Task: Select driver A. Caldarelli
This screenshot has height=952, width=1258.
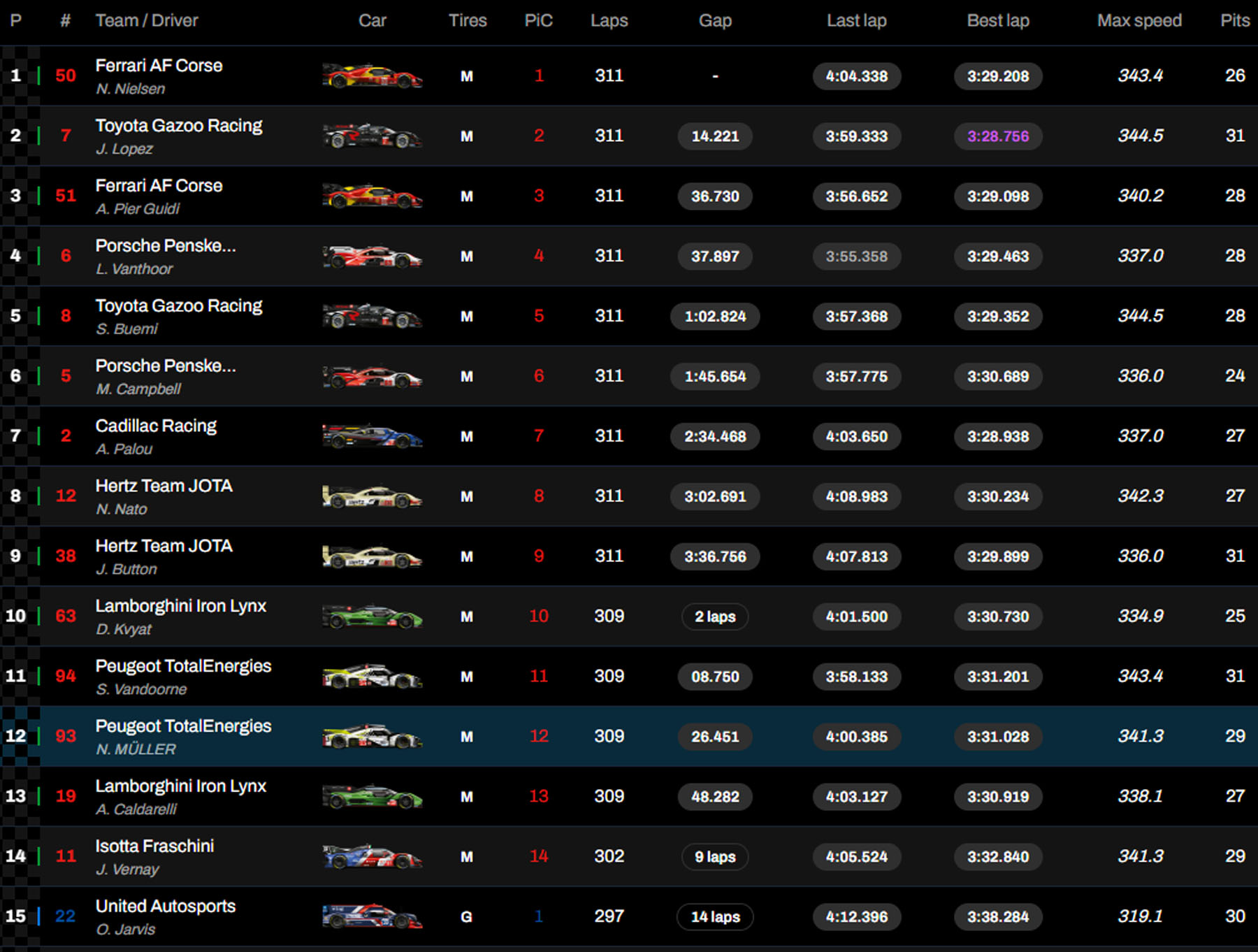Action: pyautogui.click(x=136, y=809)
